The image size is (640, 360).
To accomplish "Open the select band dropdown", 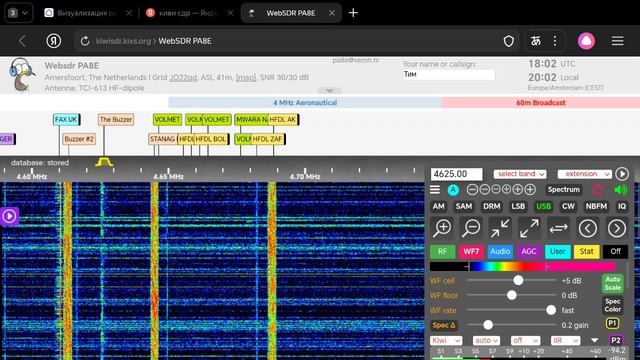I will click(x=520, y=174).
